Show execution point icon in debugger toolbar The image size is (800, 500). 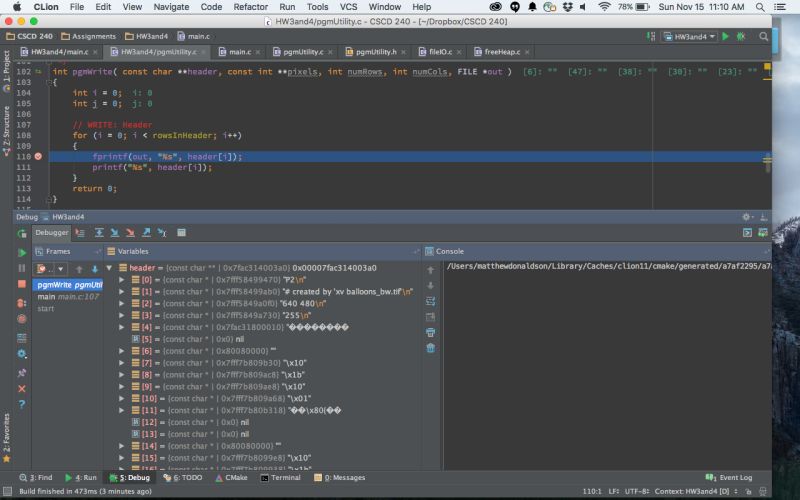click(x=80, y=233)
